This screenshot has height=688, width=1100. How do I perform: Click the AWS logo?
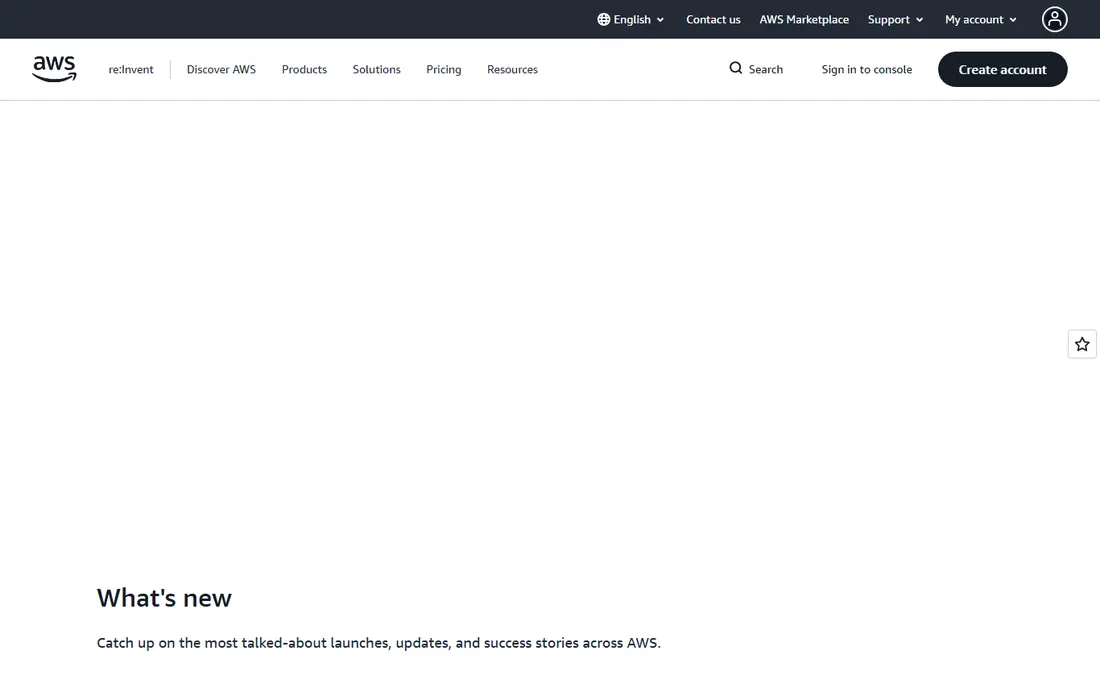click(x=54, y=69)
